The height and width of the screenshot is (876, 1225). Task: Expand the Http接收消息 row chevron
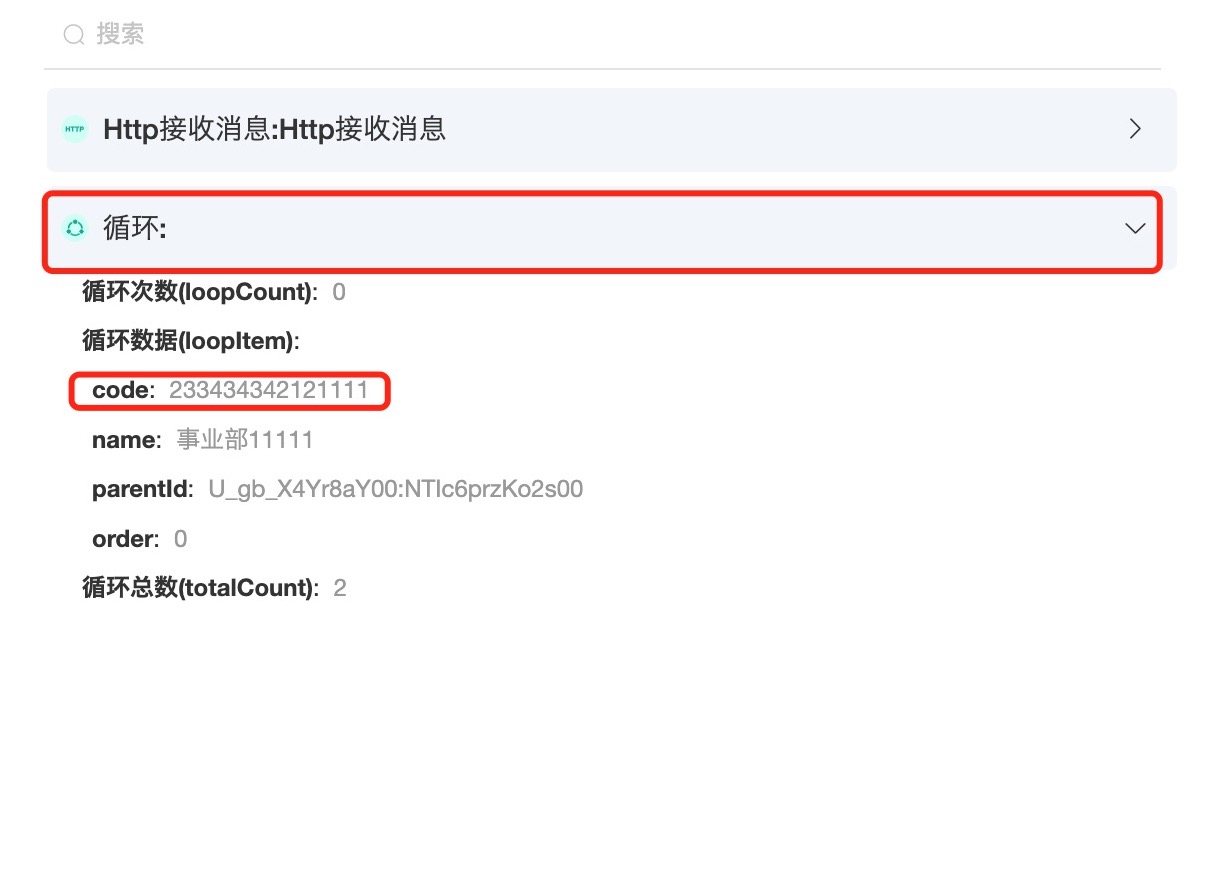[x=1135, y=129]
